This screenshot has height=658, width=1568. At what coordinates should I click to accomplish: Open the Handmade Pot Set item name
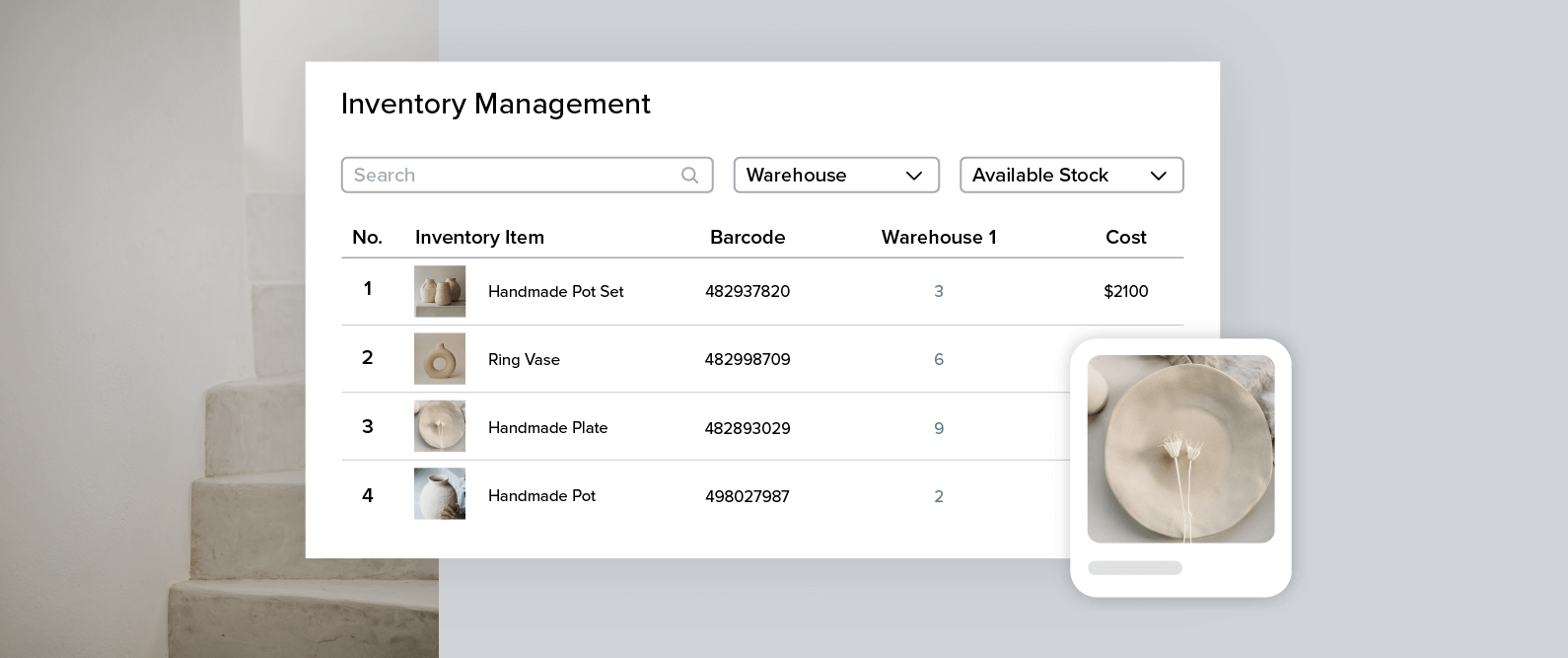point(555,292)
